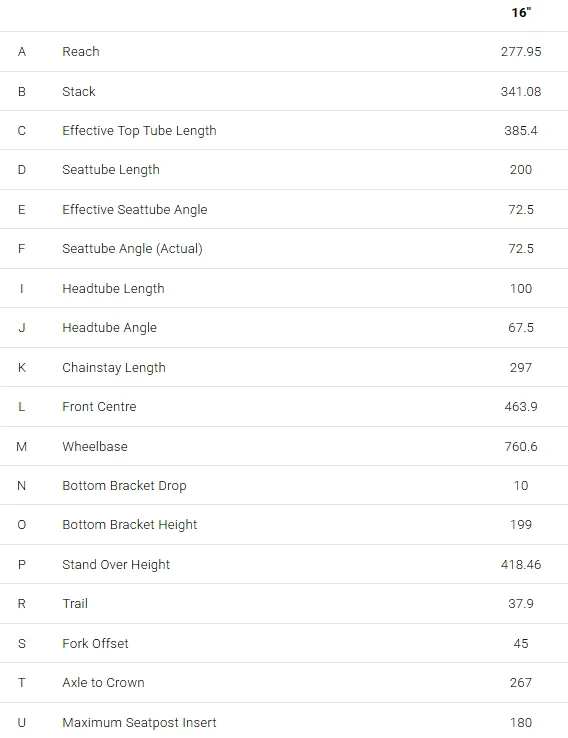Viewport: 568px width, 738px height.
Task: Select the Seattube Length value 200
Action: (521, 170)
